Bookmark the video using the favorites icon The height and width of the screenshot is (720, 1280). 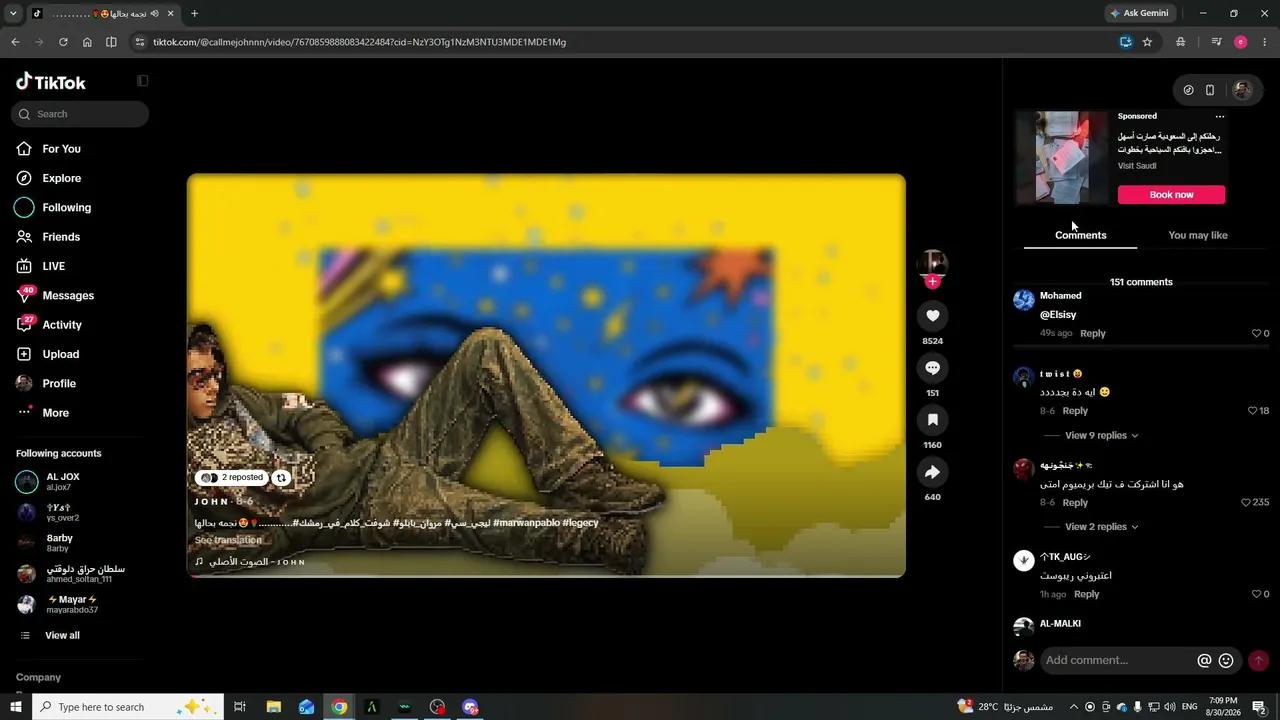point(932,420)
